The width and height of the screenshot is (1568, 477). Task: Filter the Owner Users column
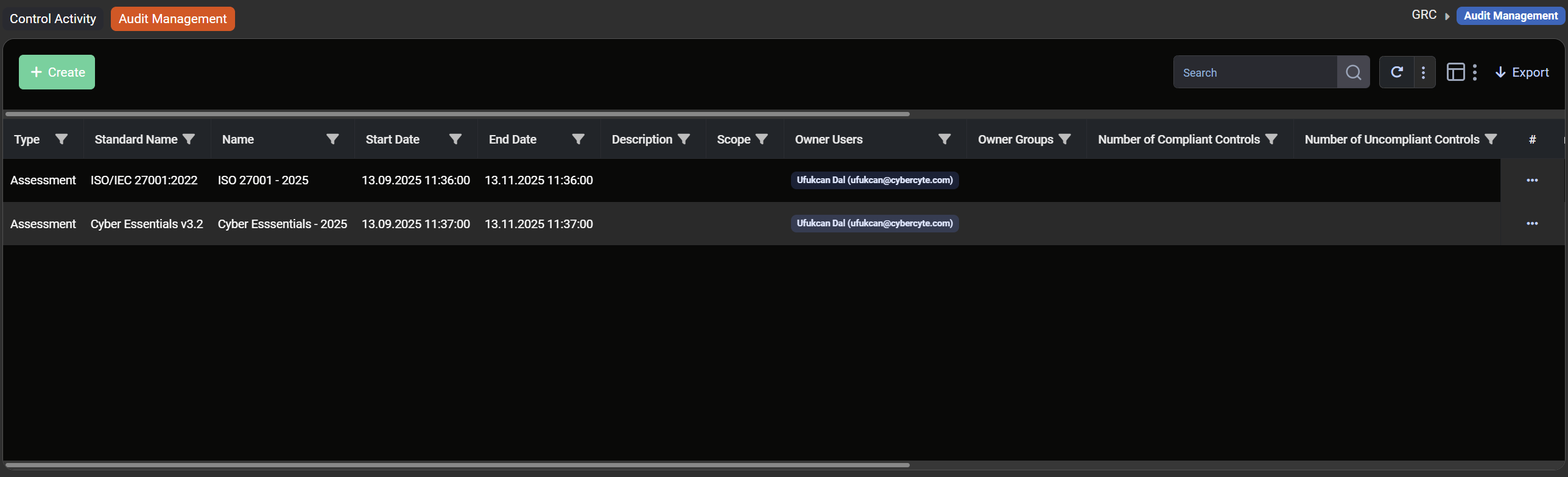tap(944, 139)
